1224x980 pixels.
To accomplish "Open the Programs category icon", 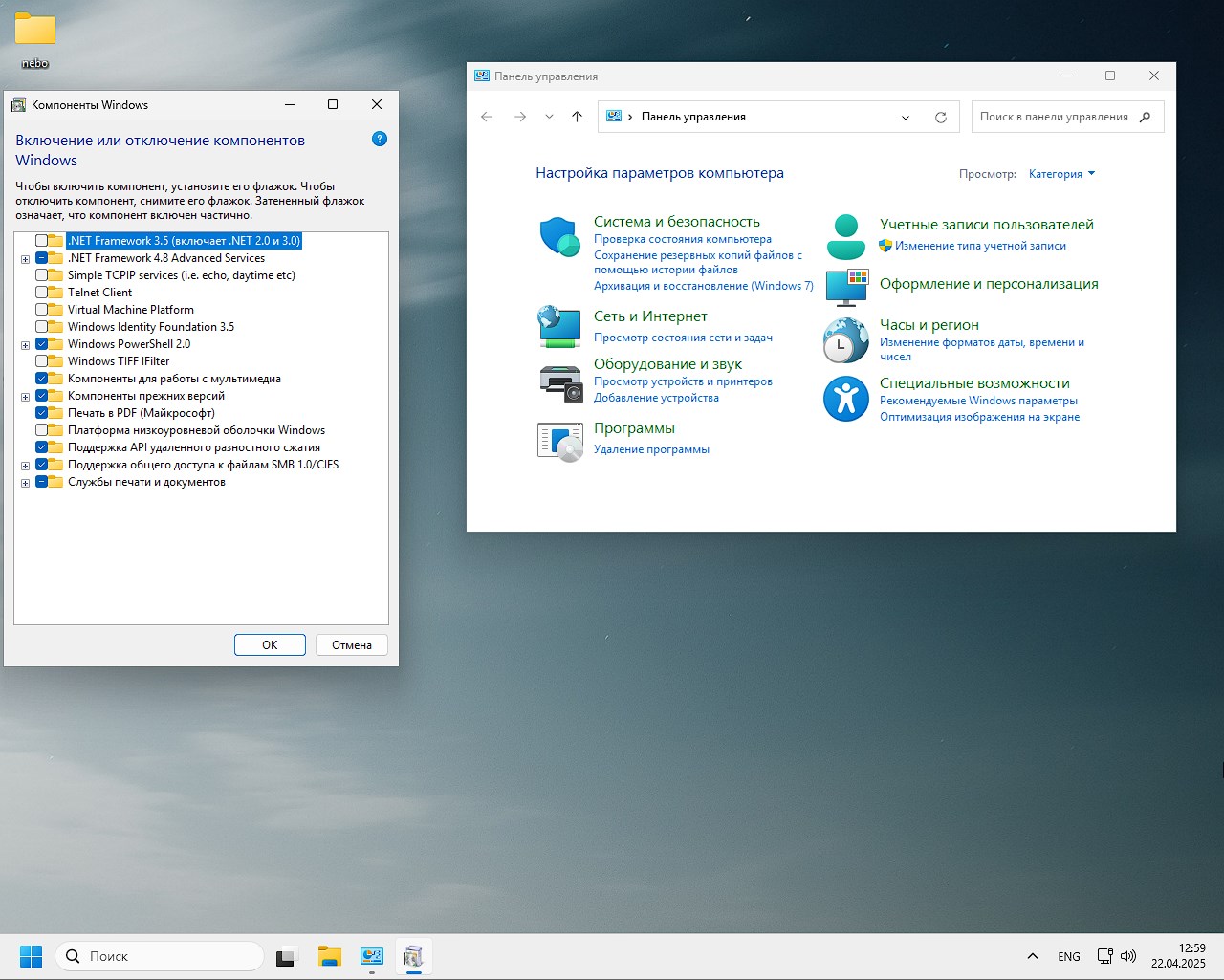I will coord(559,442).
